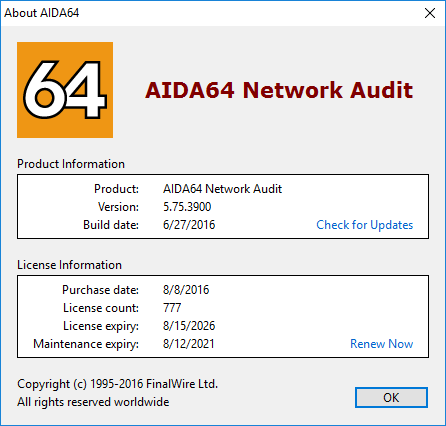Click the Product Information section label
This screenshot has height=426, width=446.
[x=71, y=164]
